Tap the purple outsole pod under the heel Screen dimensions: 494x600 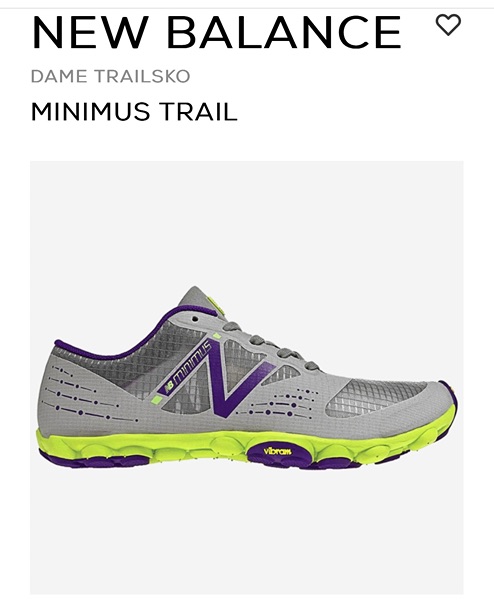(x=96, y=460)
